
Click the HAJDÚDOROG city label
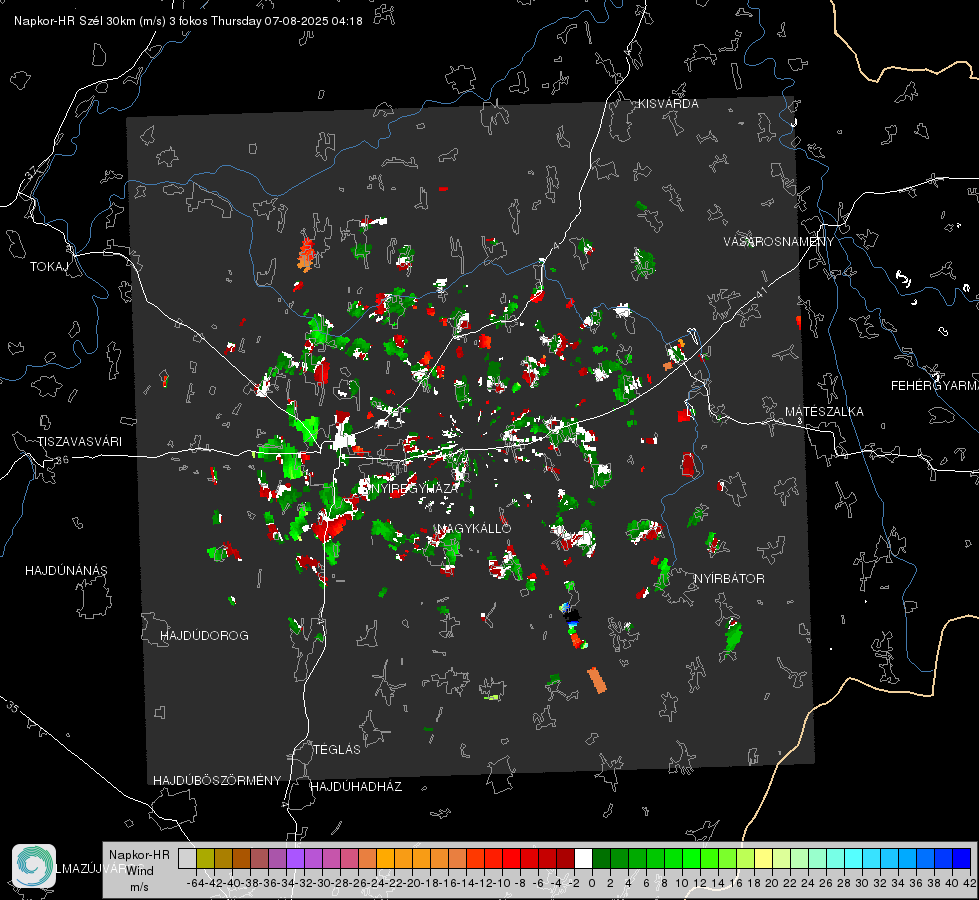pos(204,636)
